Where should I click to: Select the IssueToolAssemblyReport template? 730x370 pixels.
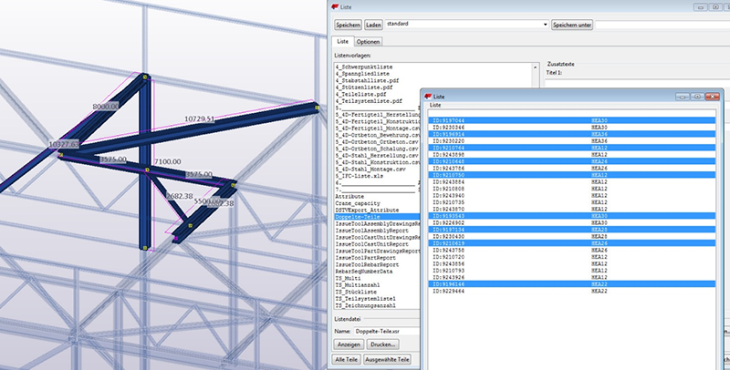click(x=372, y=231)
